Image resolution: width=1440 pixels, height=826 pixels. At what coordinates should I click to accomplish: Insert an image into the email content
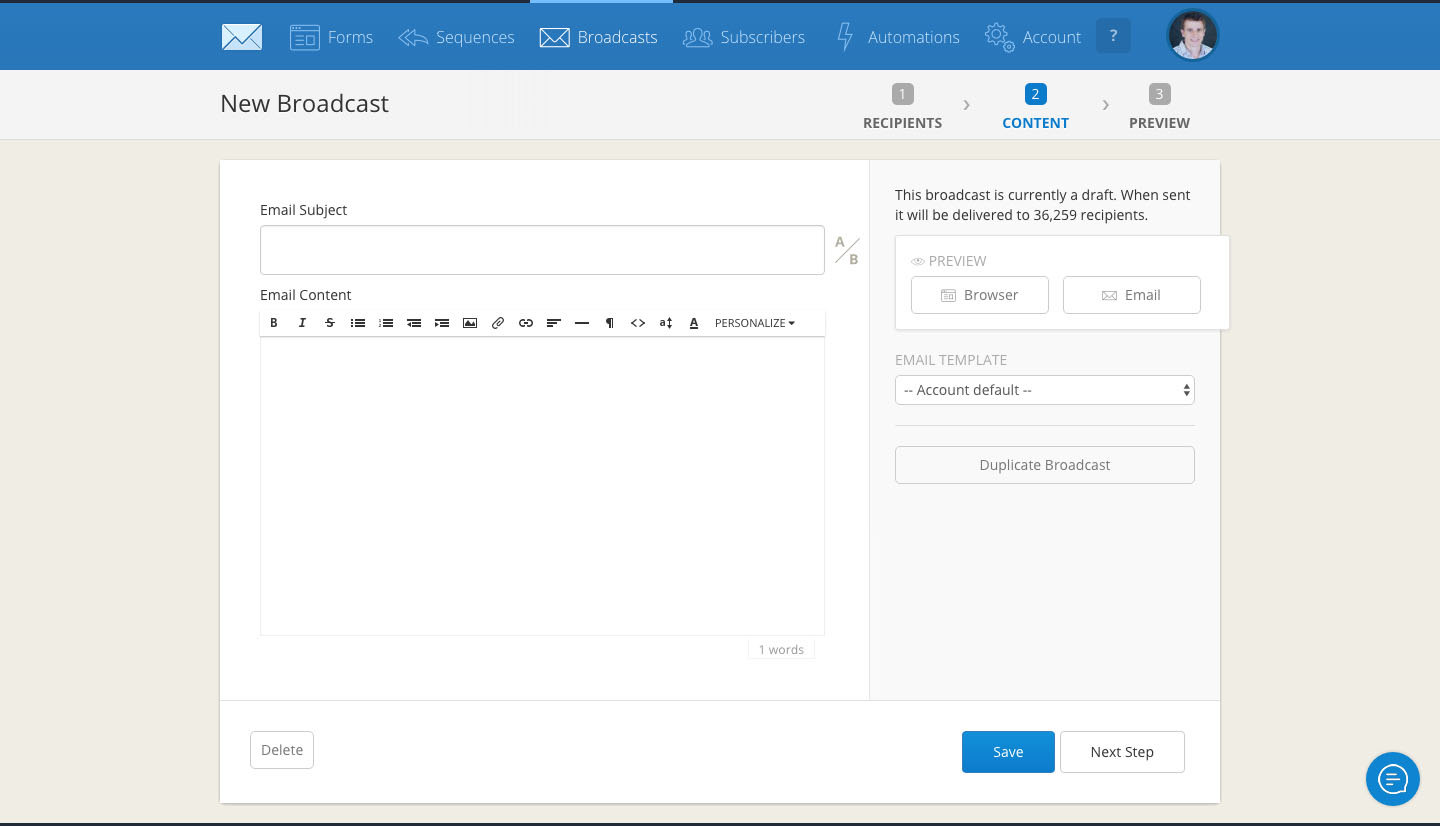470,323
